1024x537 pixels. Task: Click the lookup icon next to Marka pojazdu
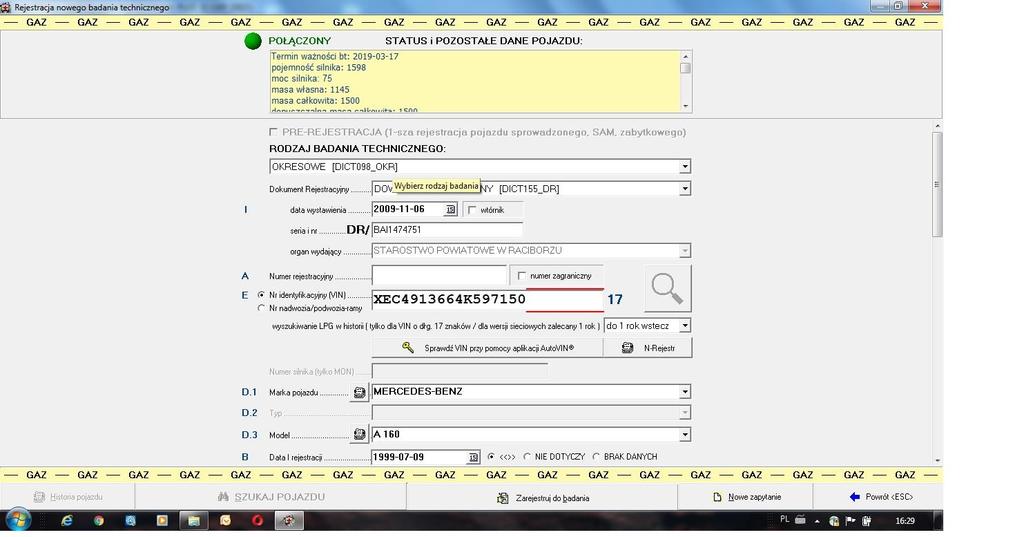pyautogui.click(x=359, y=393)
